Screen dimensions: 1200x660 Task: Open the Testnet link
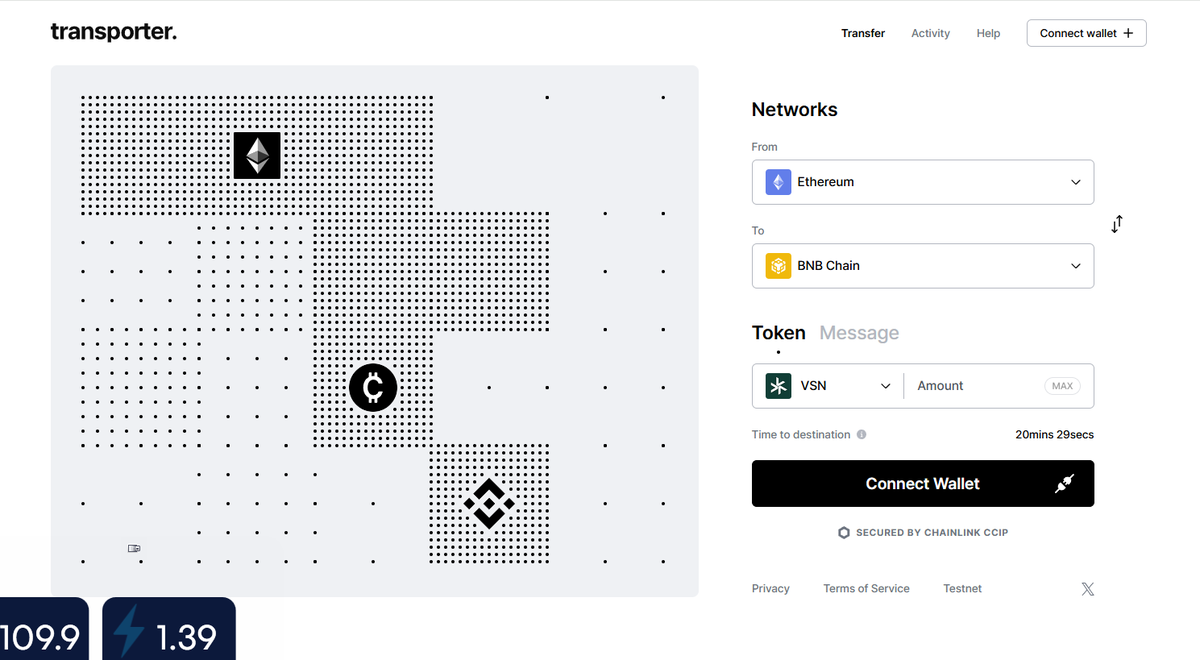click(962, 589)
